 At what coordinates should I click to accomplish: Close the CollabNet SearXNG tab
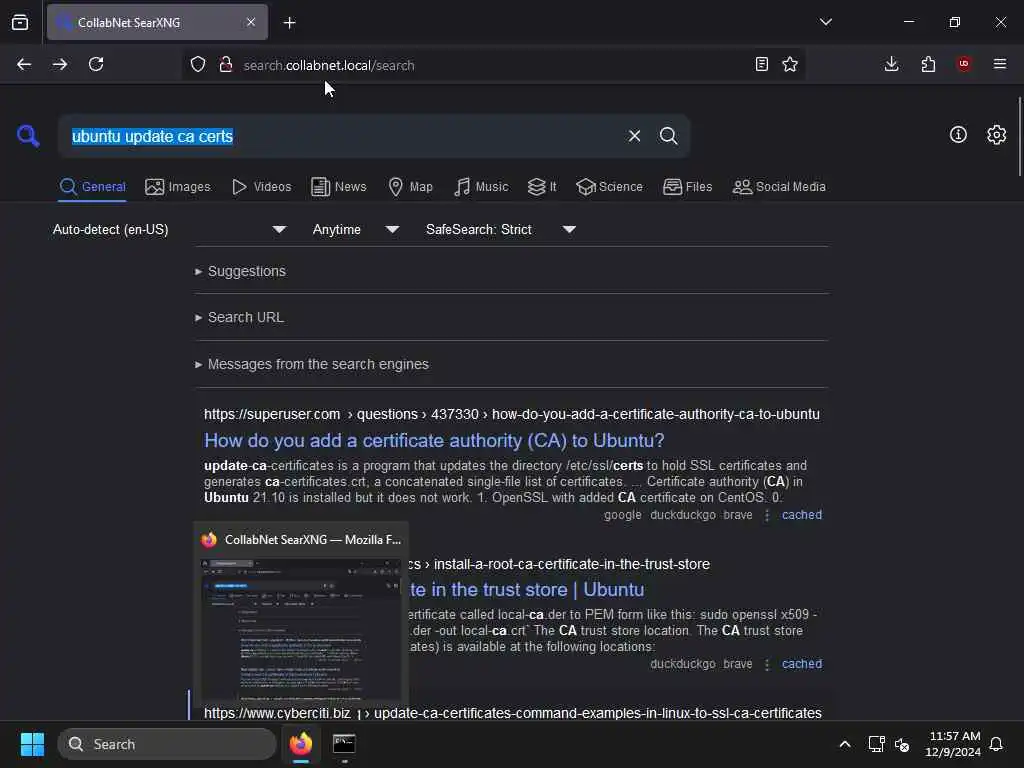click(251, 22)
